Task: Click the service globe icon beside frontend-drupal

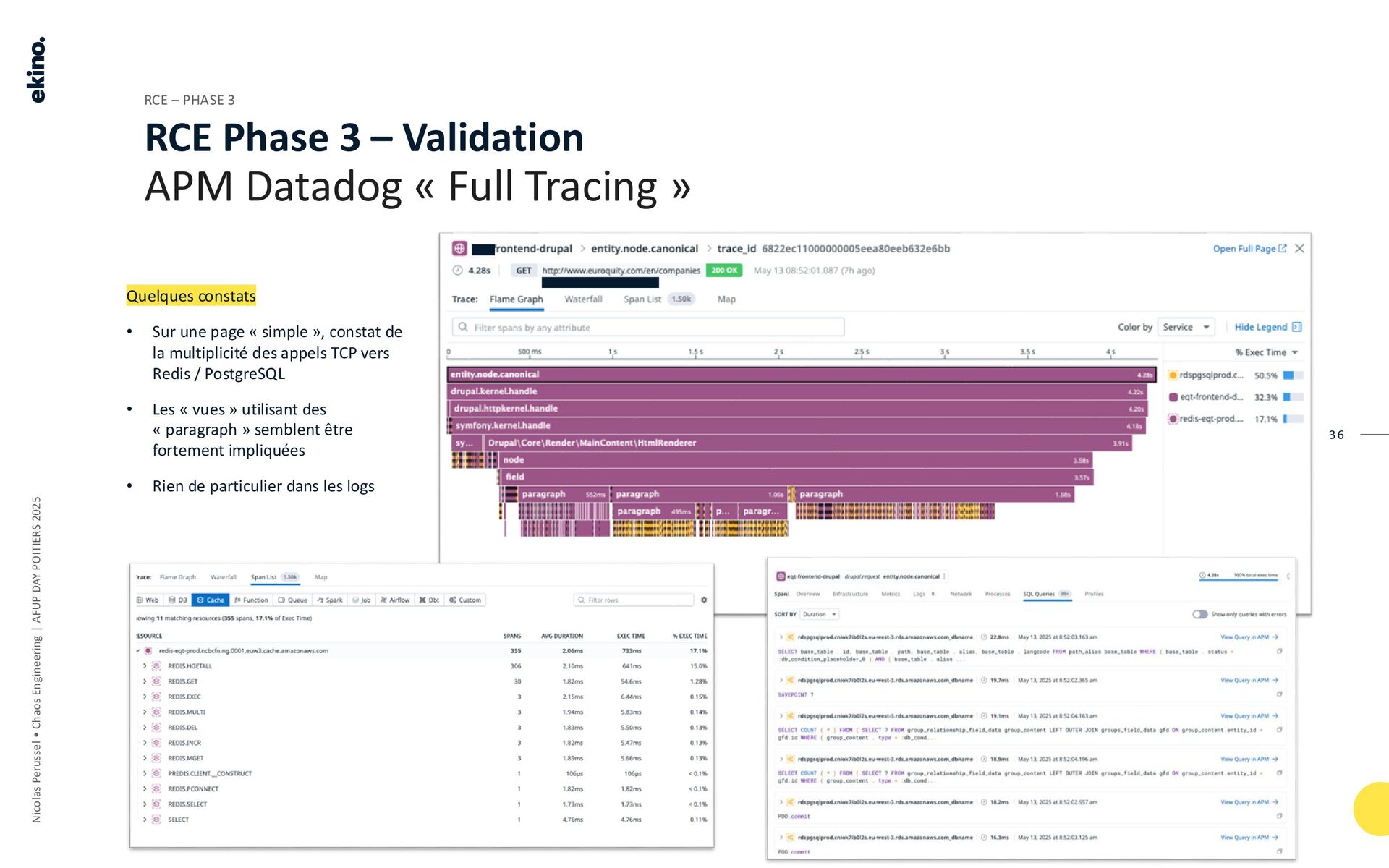Action: (x=459, y=248)
